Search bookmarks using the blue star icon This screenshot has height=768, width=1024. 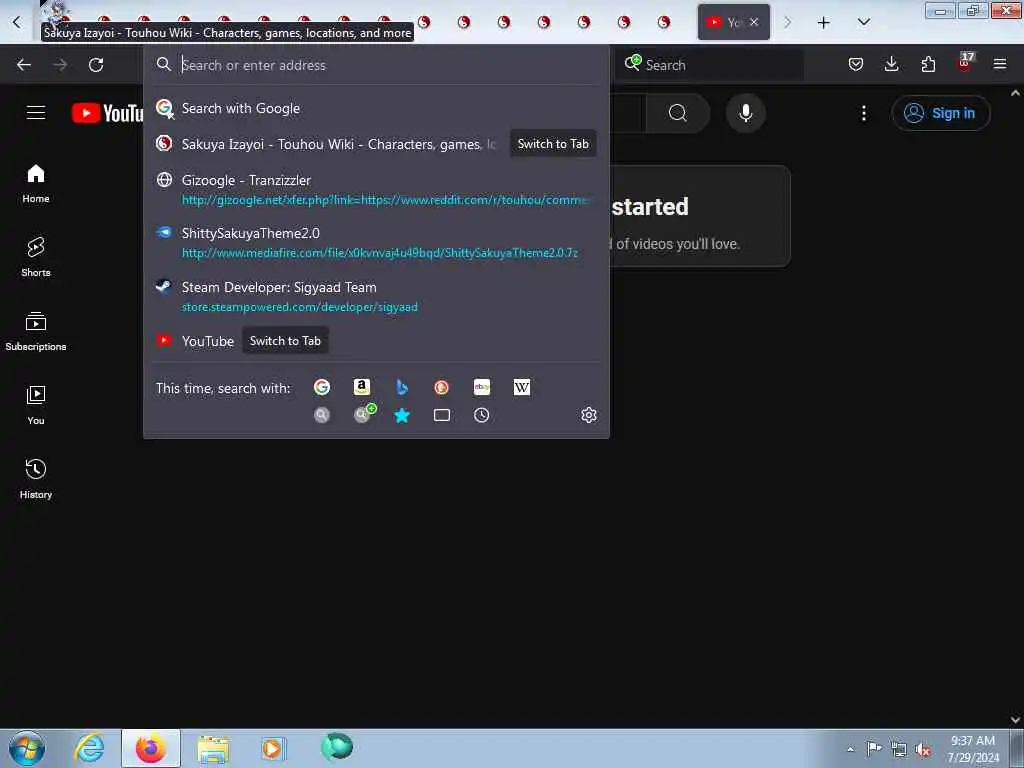tap(402, 415)
